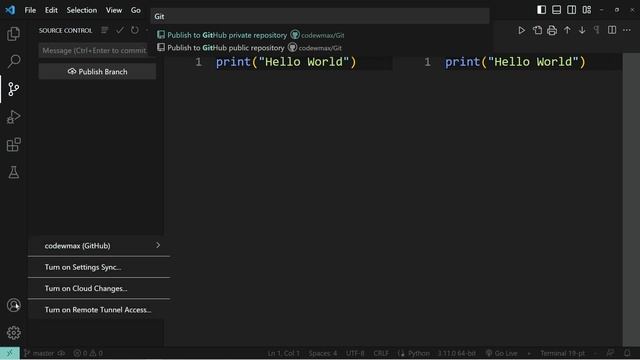Open the Explorer view in activity bar

pos(13,34)
